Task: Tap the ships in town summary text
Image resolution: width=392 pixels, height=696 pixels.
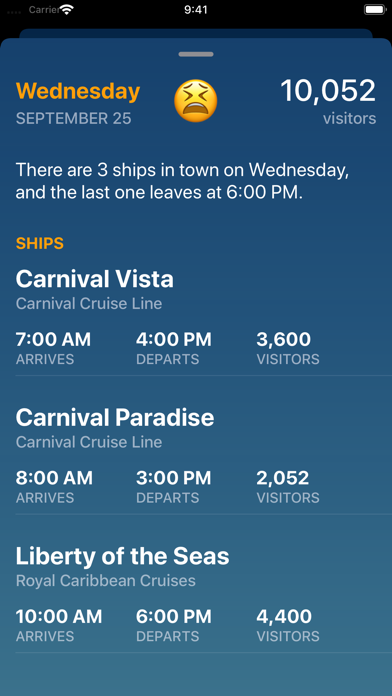Action: [182, 182]
